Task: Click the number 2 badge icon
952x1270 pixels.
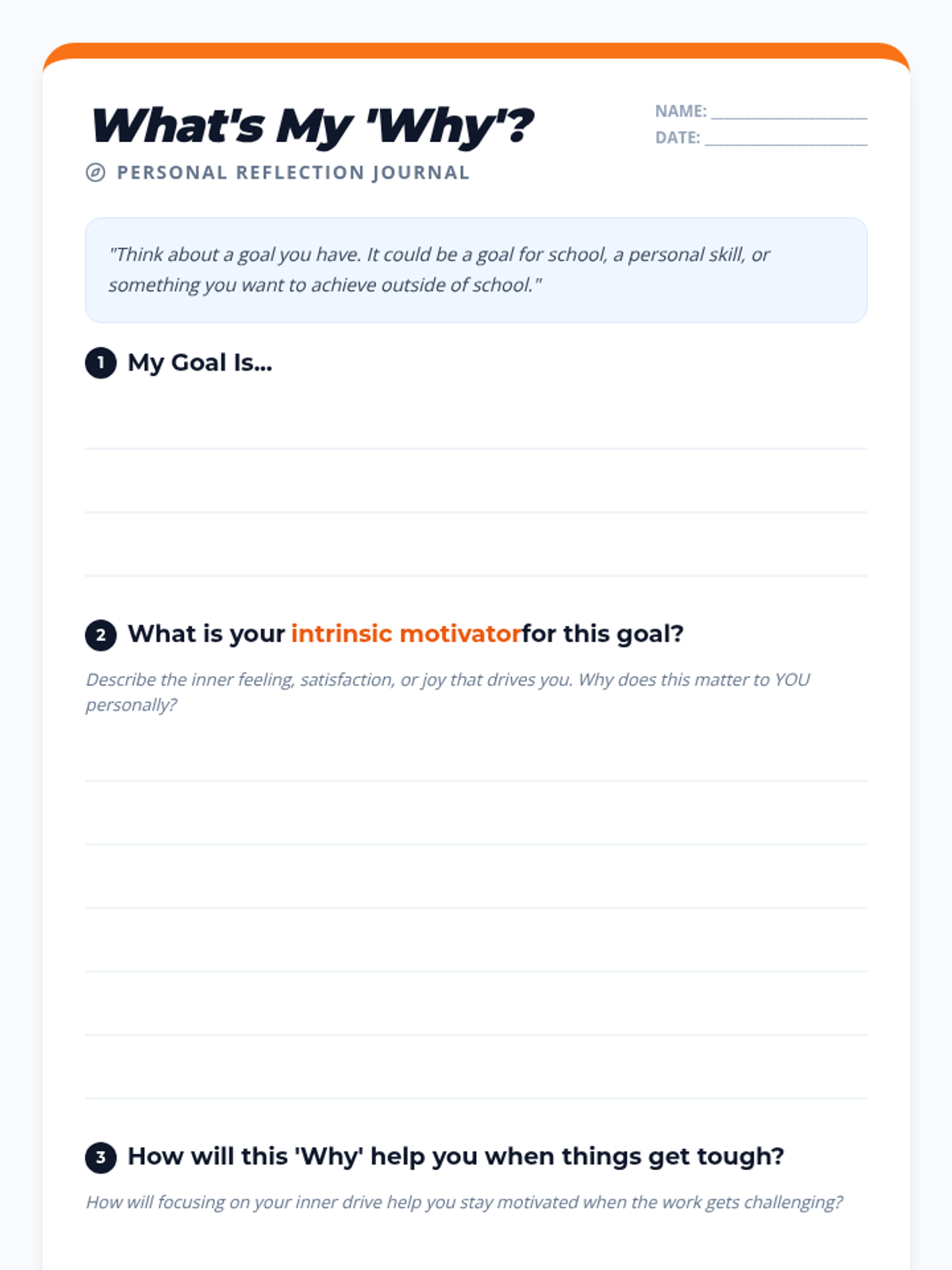Action: [x=101, y=635]
